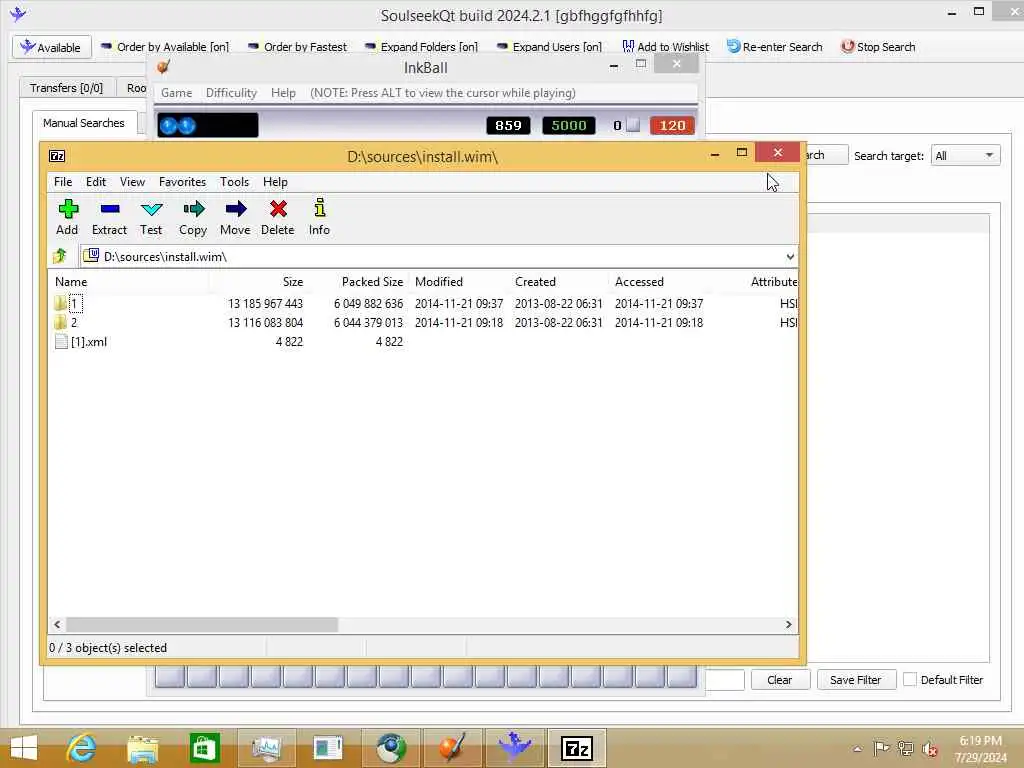
Task: Toggle Order by Fastest option
Action: click(x=298, y=47)
